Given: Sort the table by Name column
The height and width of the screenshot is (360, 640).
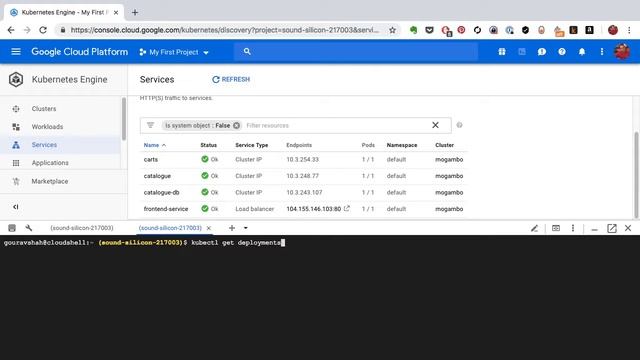Looking at the screenshot, I should (155, 145).
